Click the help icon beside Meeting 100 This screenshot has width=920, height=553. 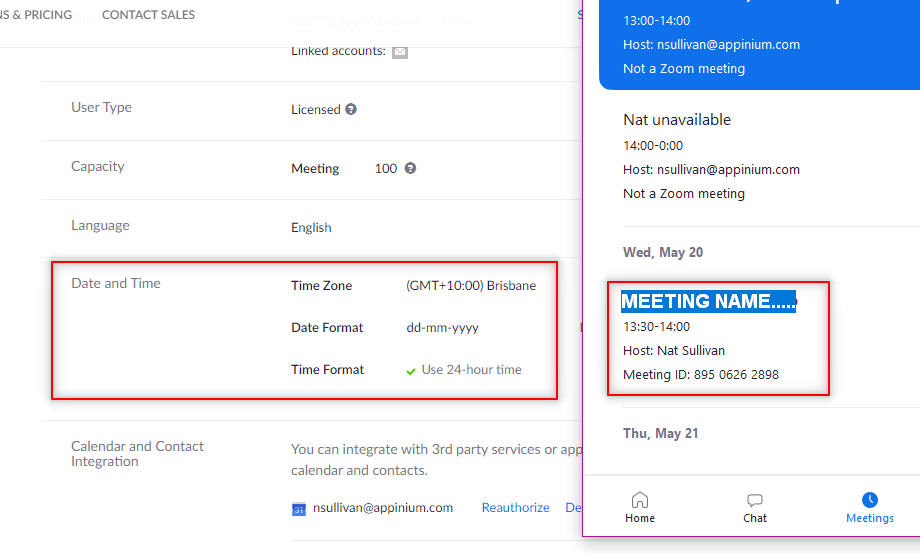pos(411,169)
